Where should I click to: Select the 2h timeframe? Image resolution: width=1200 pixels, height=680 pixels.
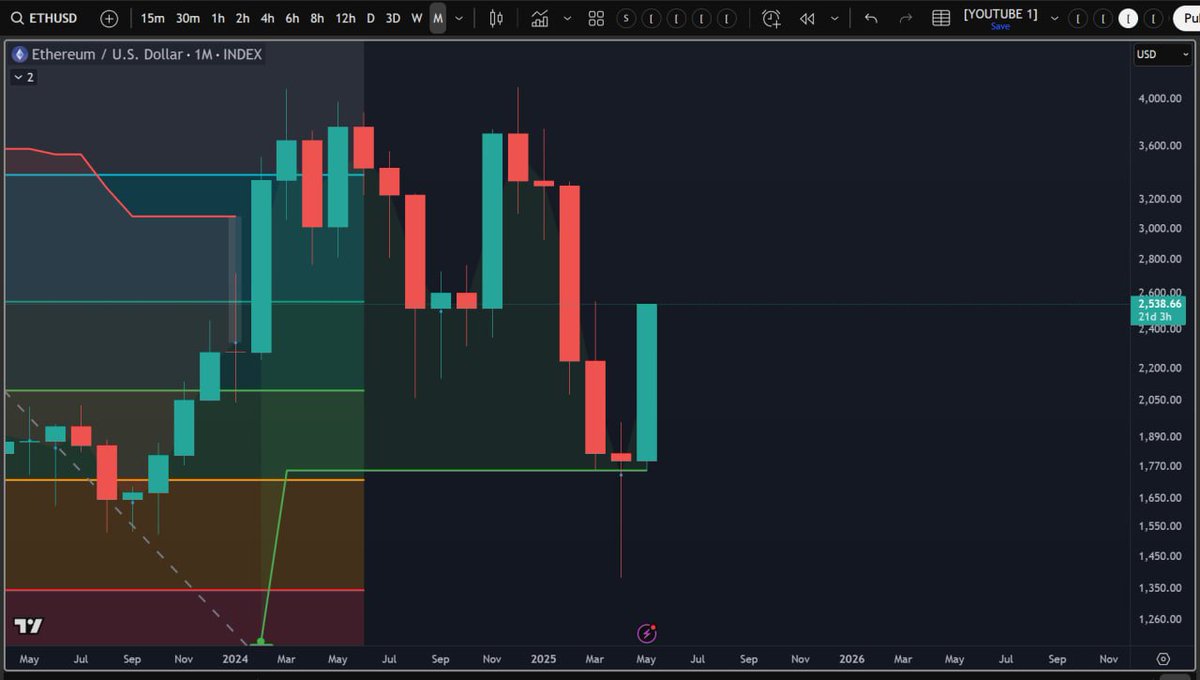coord(242,18)
